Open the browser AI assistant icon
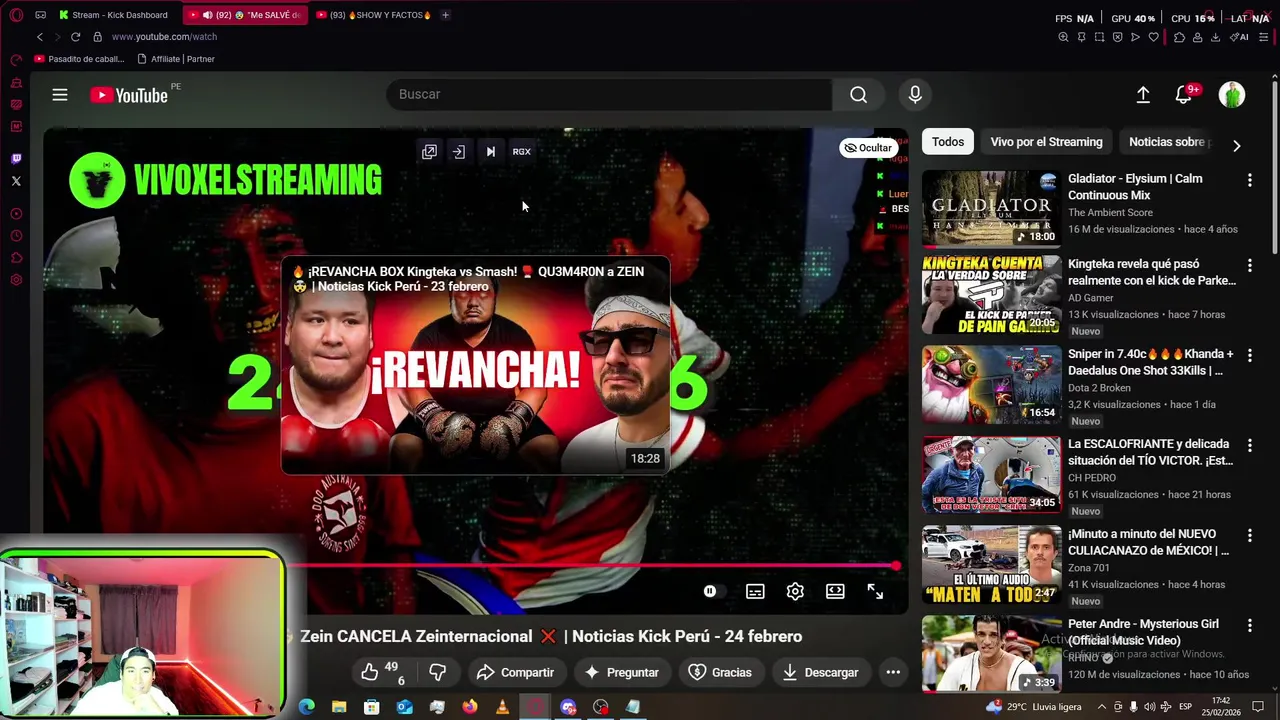This screenshot has width=1280, height=720. [1240, 37]
